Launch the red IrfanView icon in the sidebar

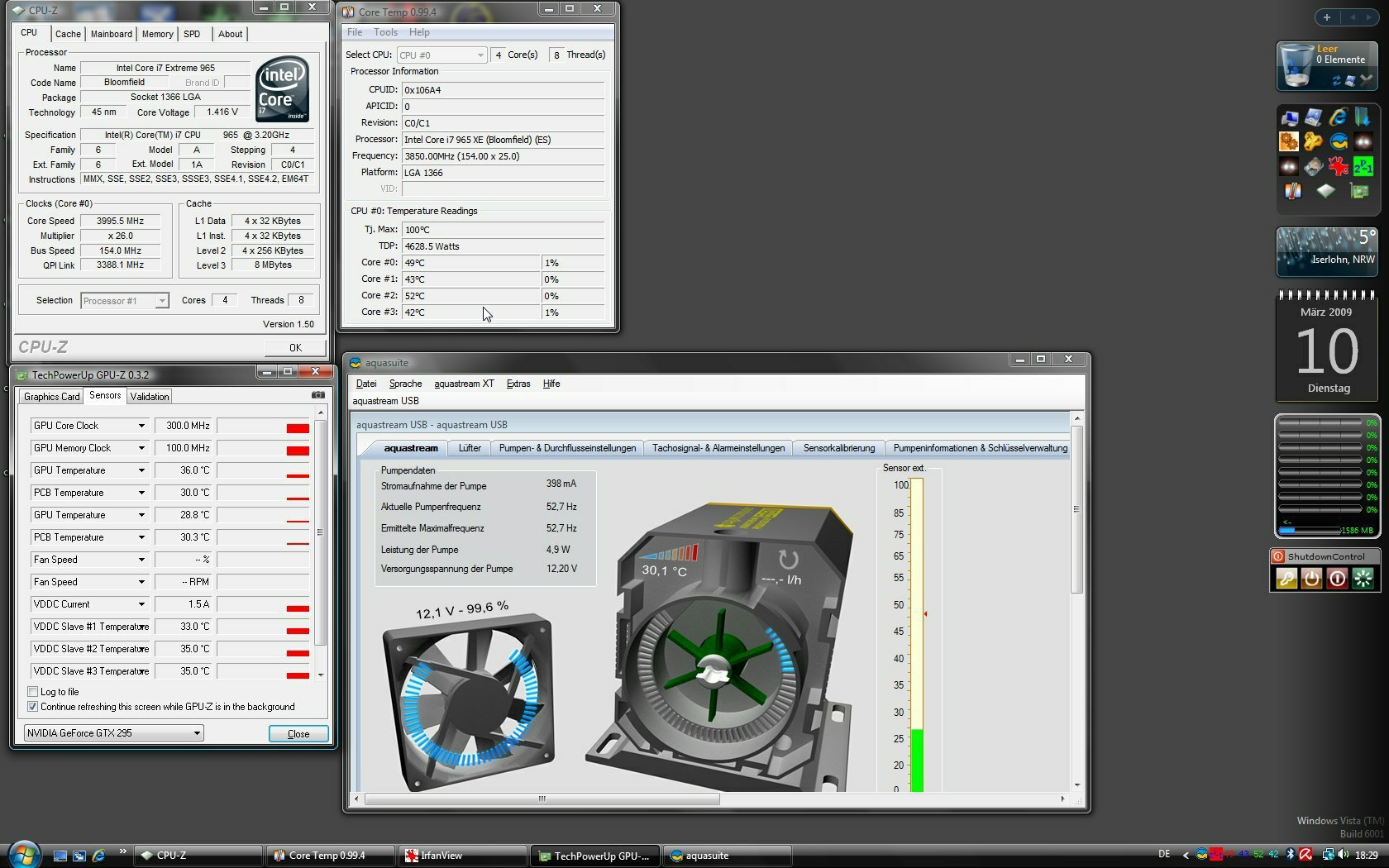click(x=1339, y=166)
